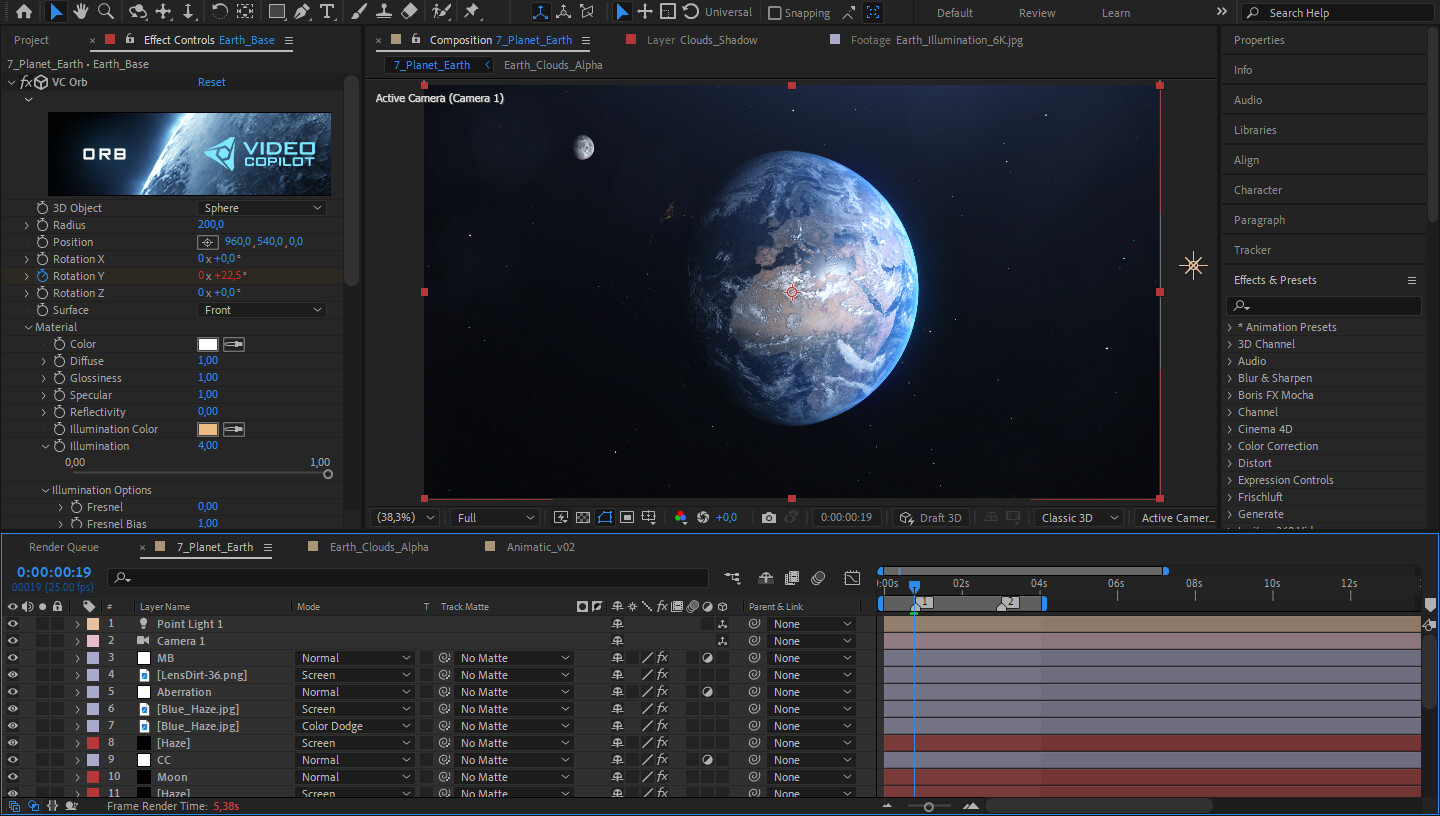Screen dimensions: 1440x816
Task: Toggle Draft 3D mode
Action: pyautogui.click(x=930, y=517)
